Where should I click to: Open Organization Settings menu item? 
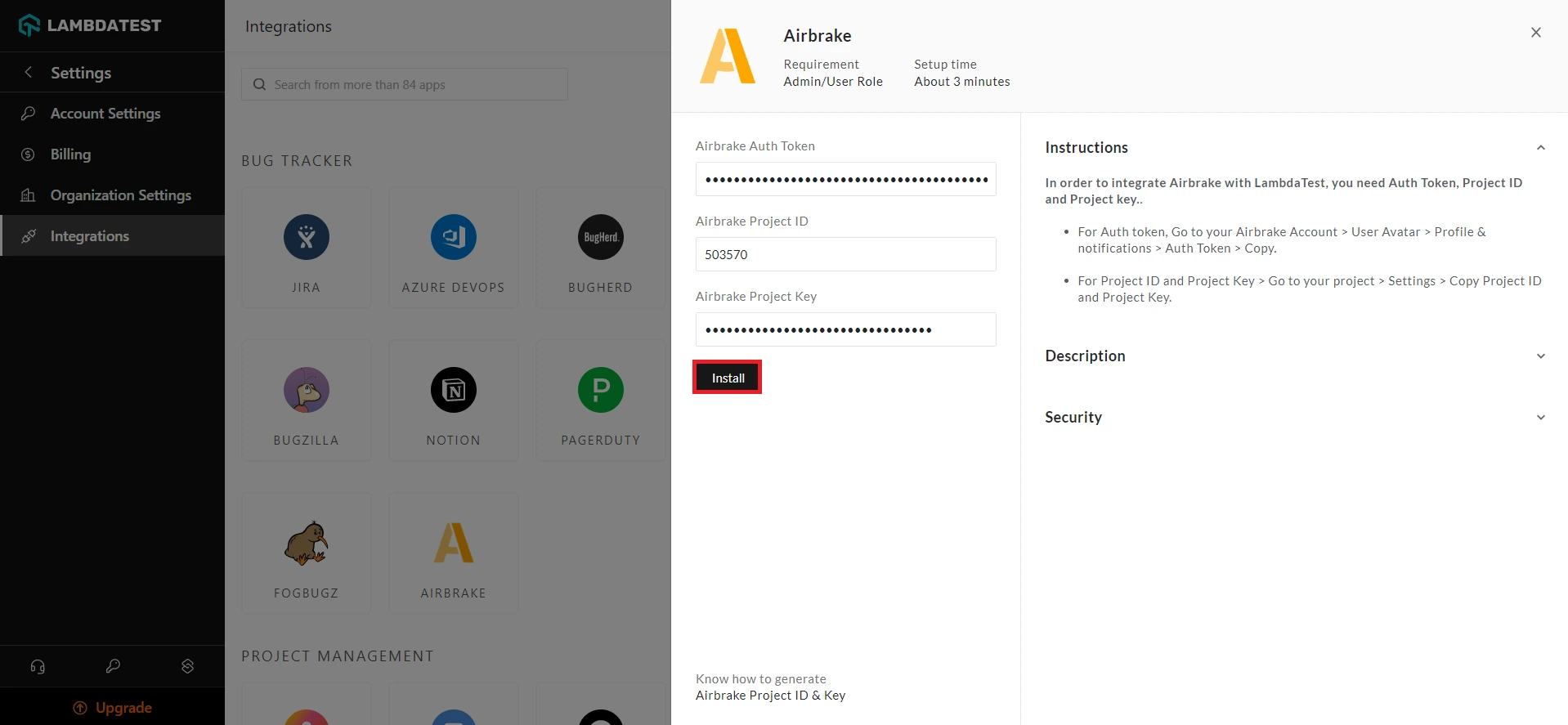(x=120, y=195)
